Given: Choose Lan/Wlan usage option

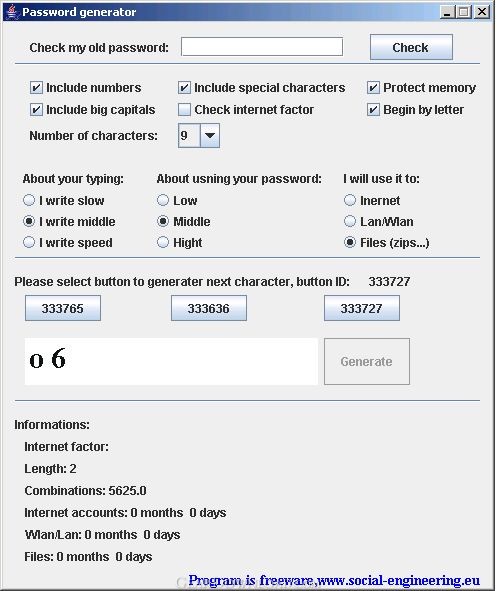Looking at the screenshot, I should click(x=350, y=221).
